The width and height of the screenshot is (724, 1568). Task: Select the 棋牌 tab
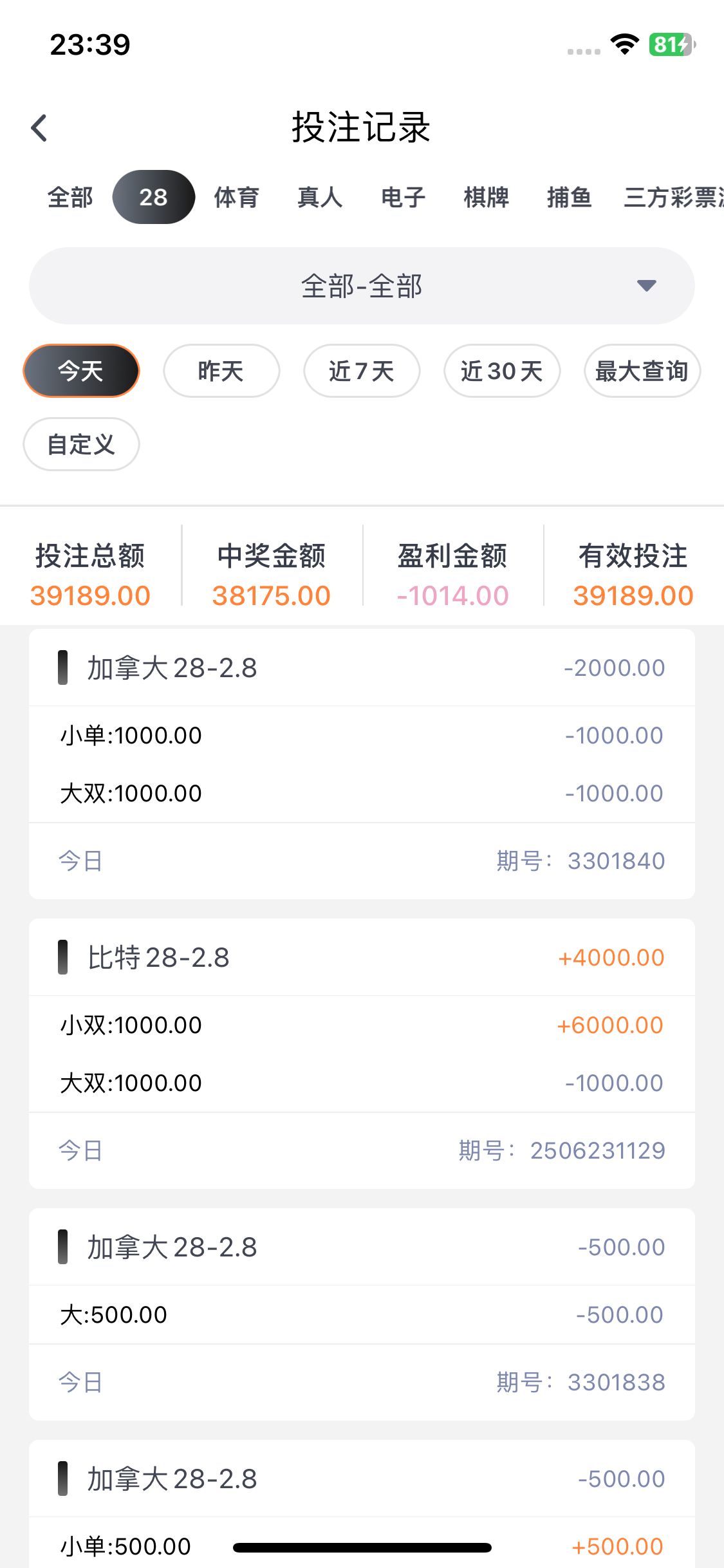pyautogui.click(x=487, y=197)
